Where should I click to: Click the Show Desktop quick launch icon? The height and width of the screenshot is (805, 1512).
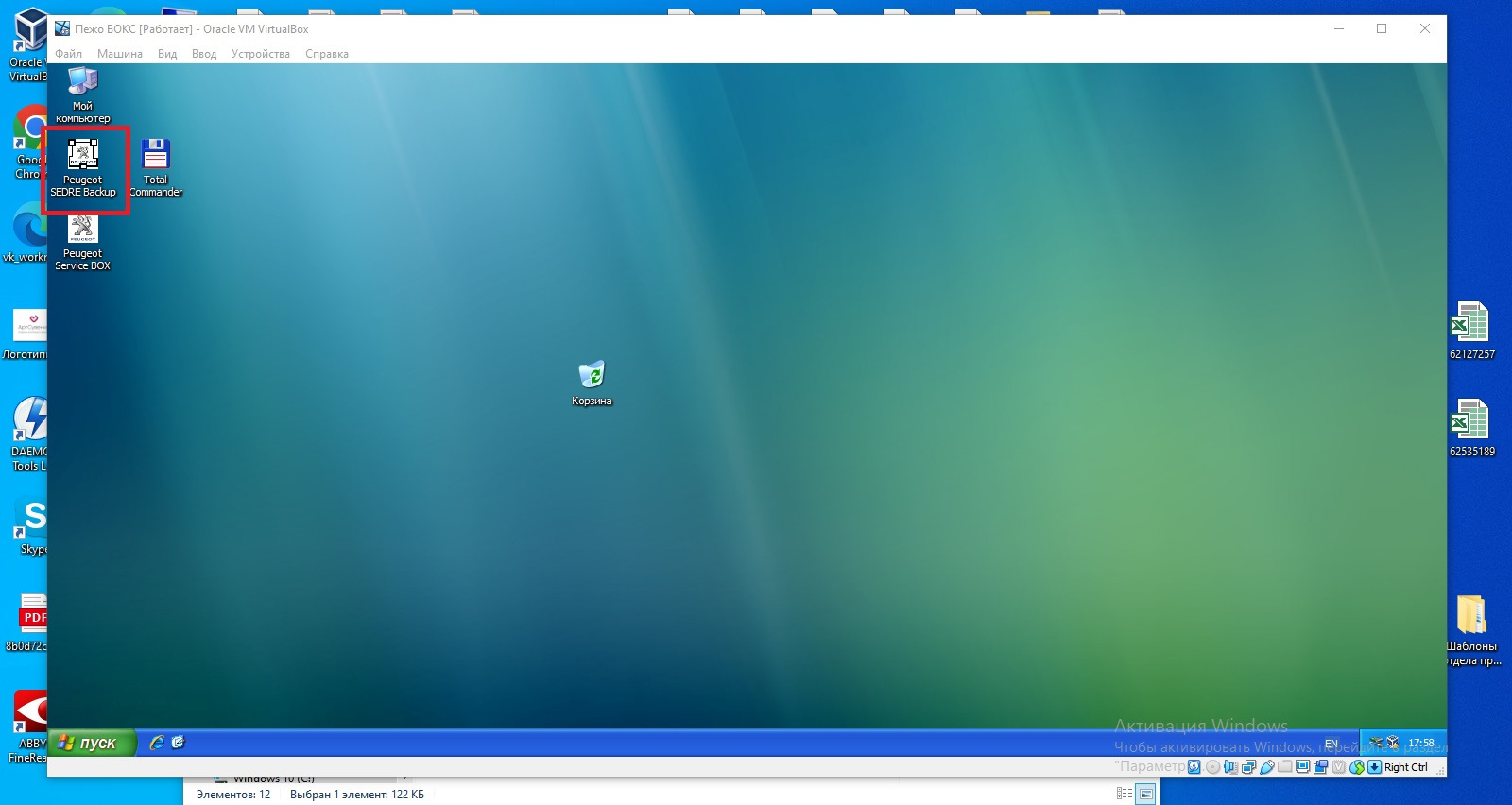(x=178, y=743)
